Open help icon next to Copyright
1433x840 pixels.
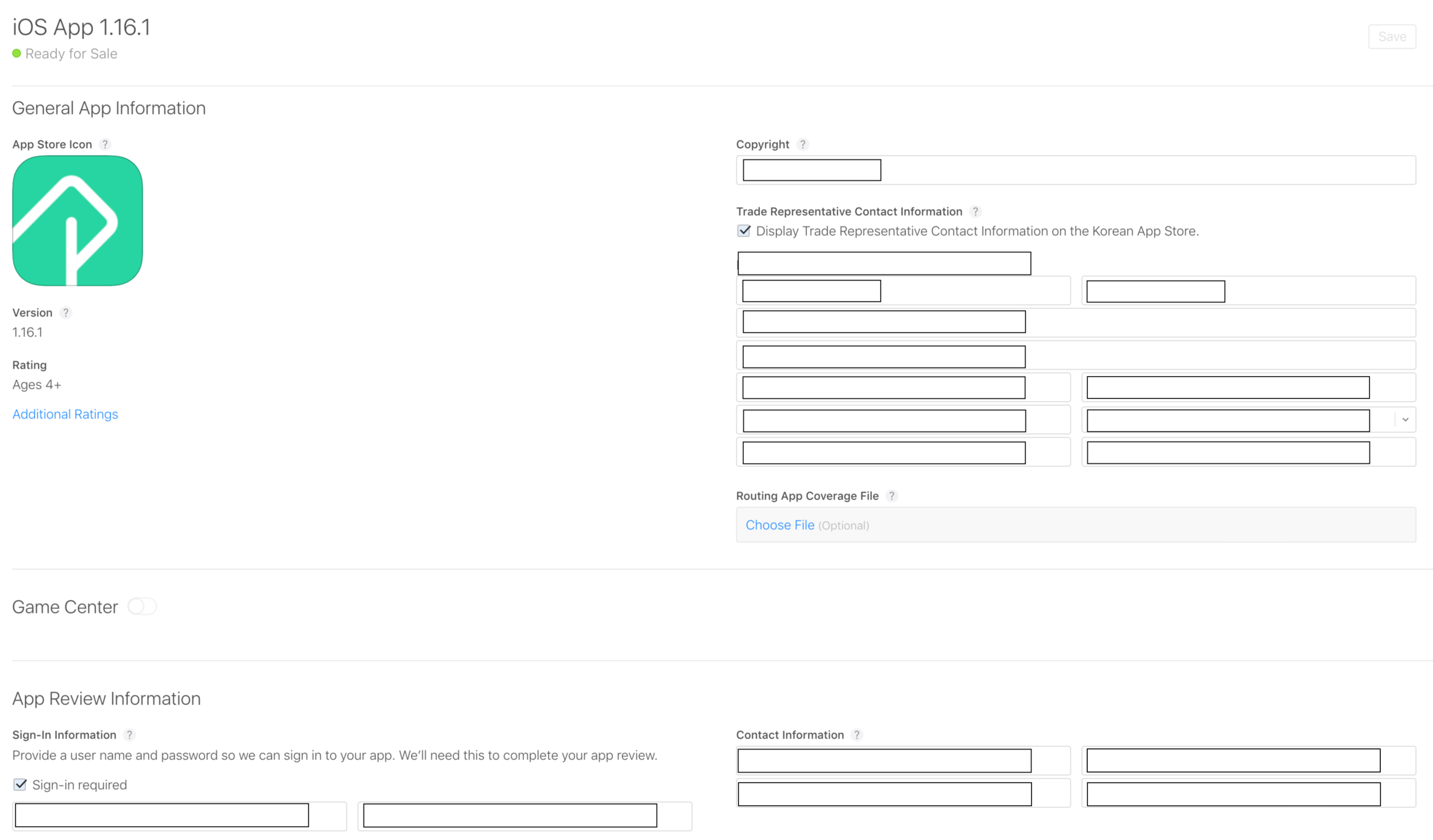pos(802,144)
